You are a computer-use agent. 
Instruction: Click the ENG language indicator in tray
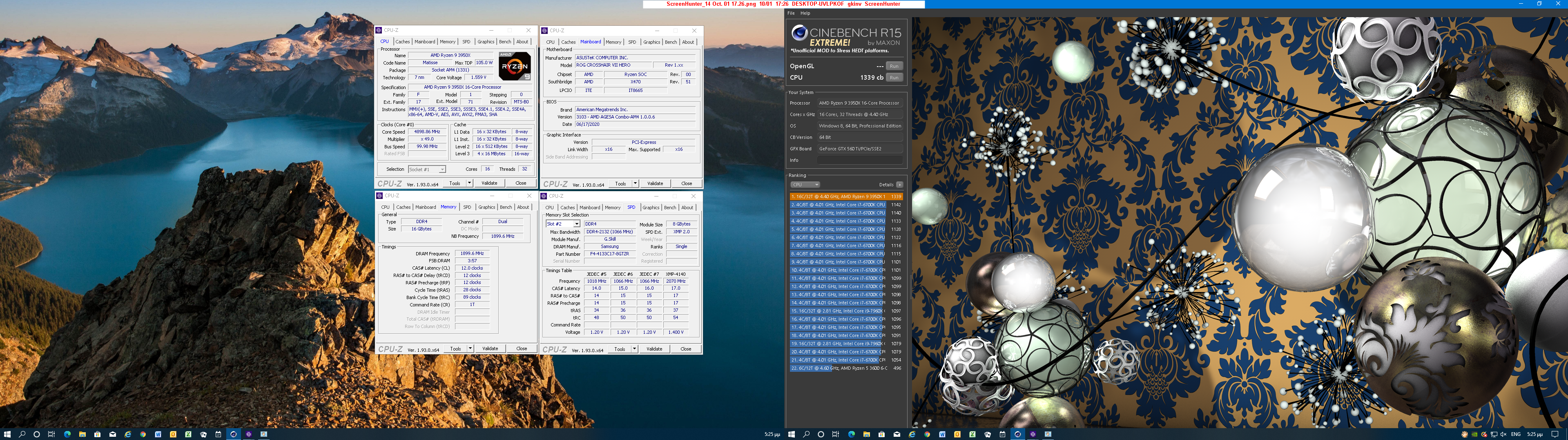click(1516, 435)
